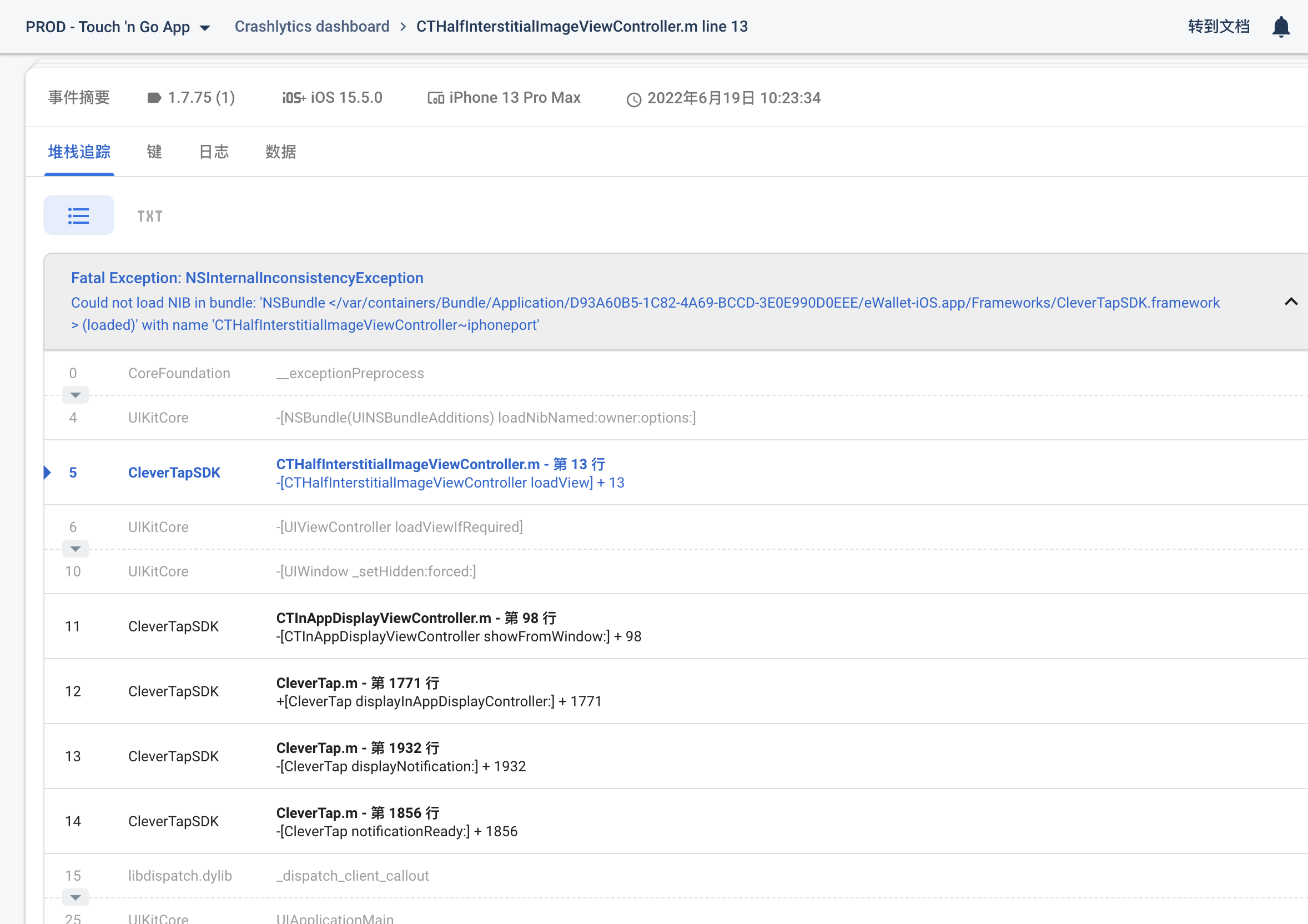Screen dimensions: 1308x924
Task: Click the iPhone 13 Pro Max device icon
Action: point(435,98)
